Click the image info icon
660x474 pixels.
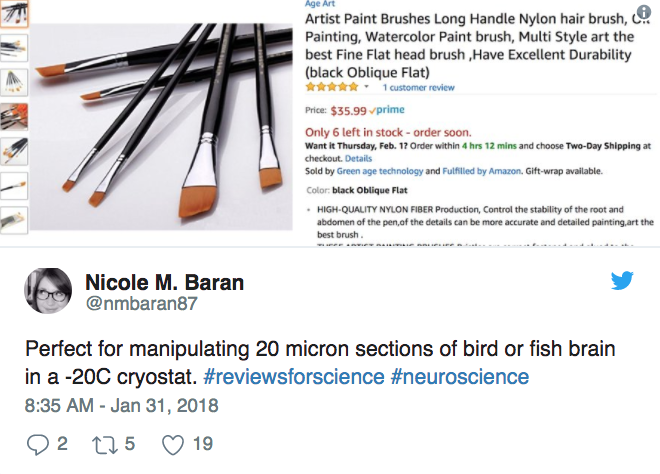click(644, 11)
